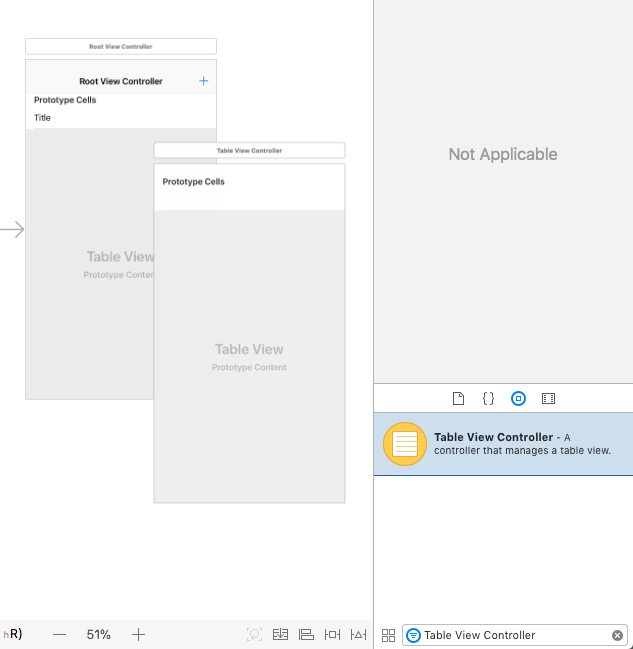Open the Embed In Stack menu
The image size is (633, 649).
coord(280,635)
